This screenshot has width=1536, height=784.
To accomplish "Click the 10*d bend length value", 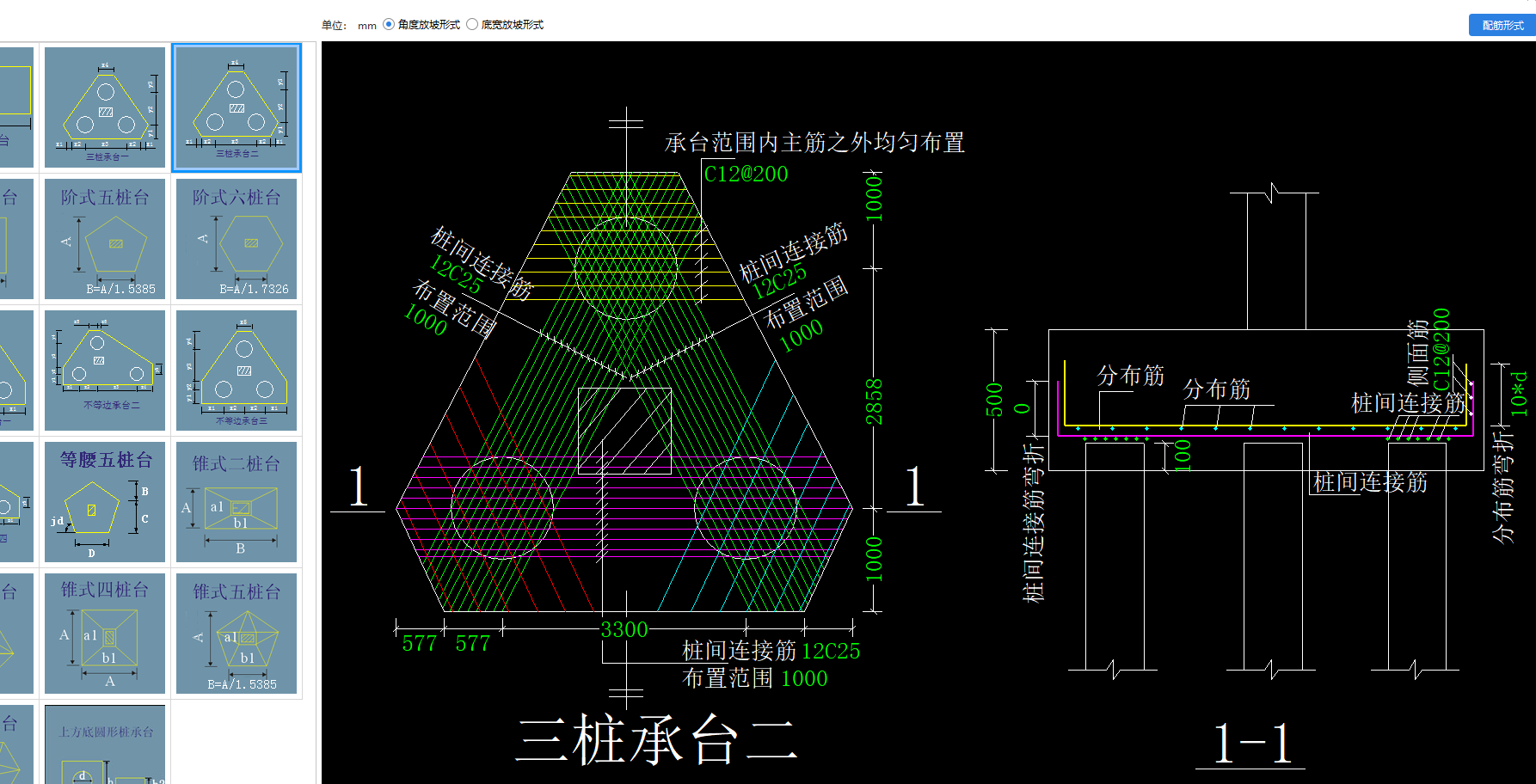I will pos(1520,394).
